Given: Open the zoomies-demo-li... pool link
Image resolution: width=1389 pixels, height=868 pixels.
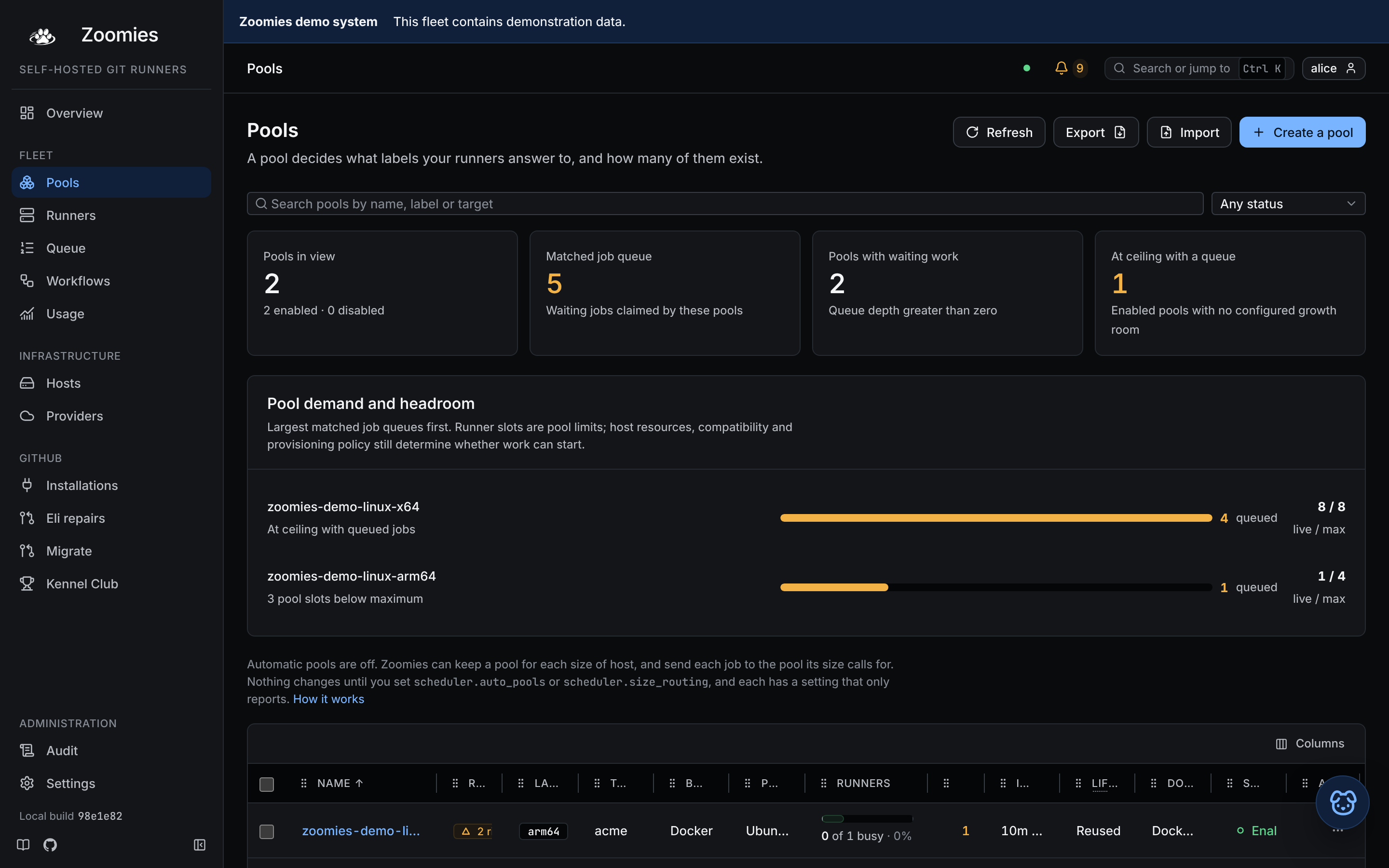Looking at the screenshot, I should pyautogui.click(x=361, y=831).
